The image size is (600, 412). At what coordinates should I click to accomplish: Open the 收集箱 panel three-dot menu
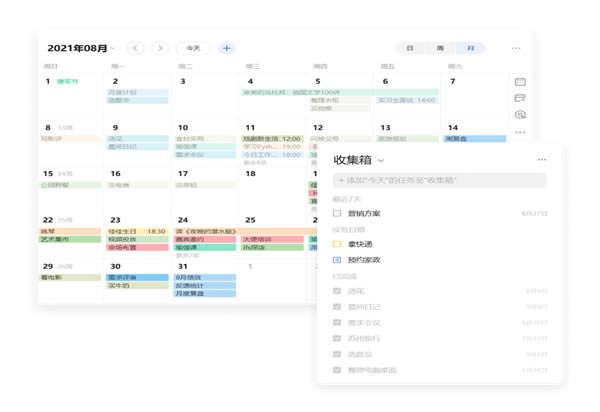pyautogui.click(x=542, y=160)
